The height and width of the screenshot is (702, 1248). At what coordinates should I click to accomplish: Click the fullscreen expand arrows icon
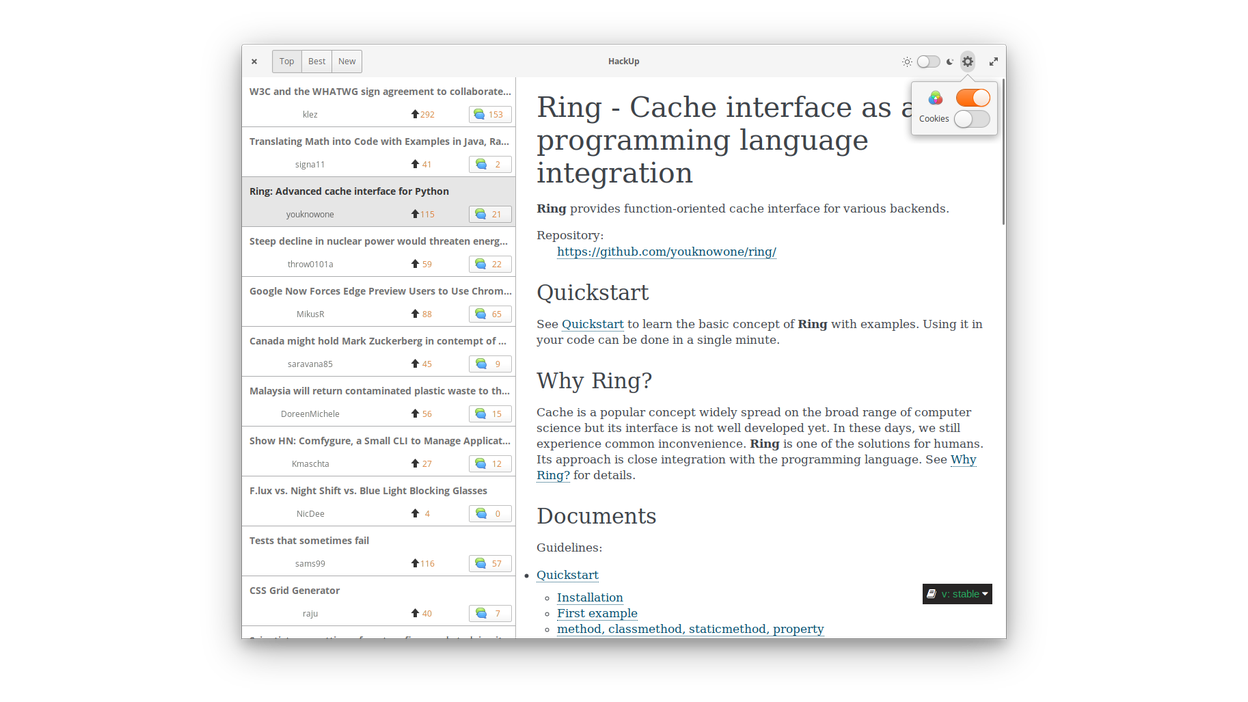pyautogui.click(x=993, y=61)
